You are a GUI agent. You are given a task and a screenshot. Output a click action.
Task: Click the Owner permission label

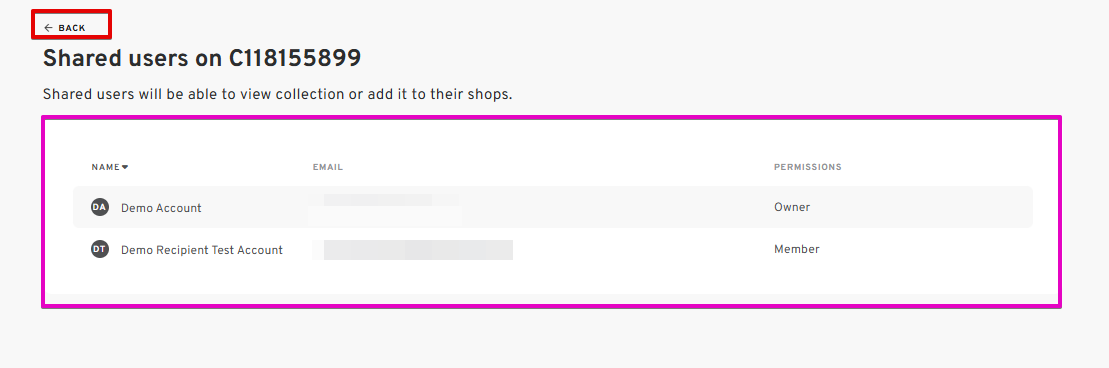[792, 207]
